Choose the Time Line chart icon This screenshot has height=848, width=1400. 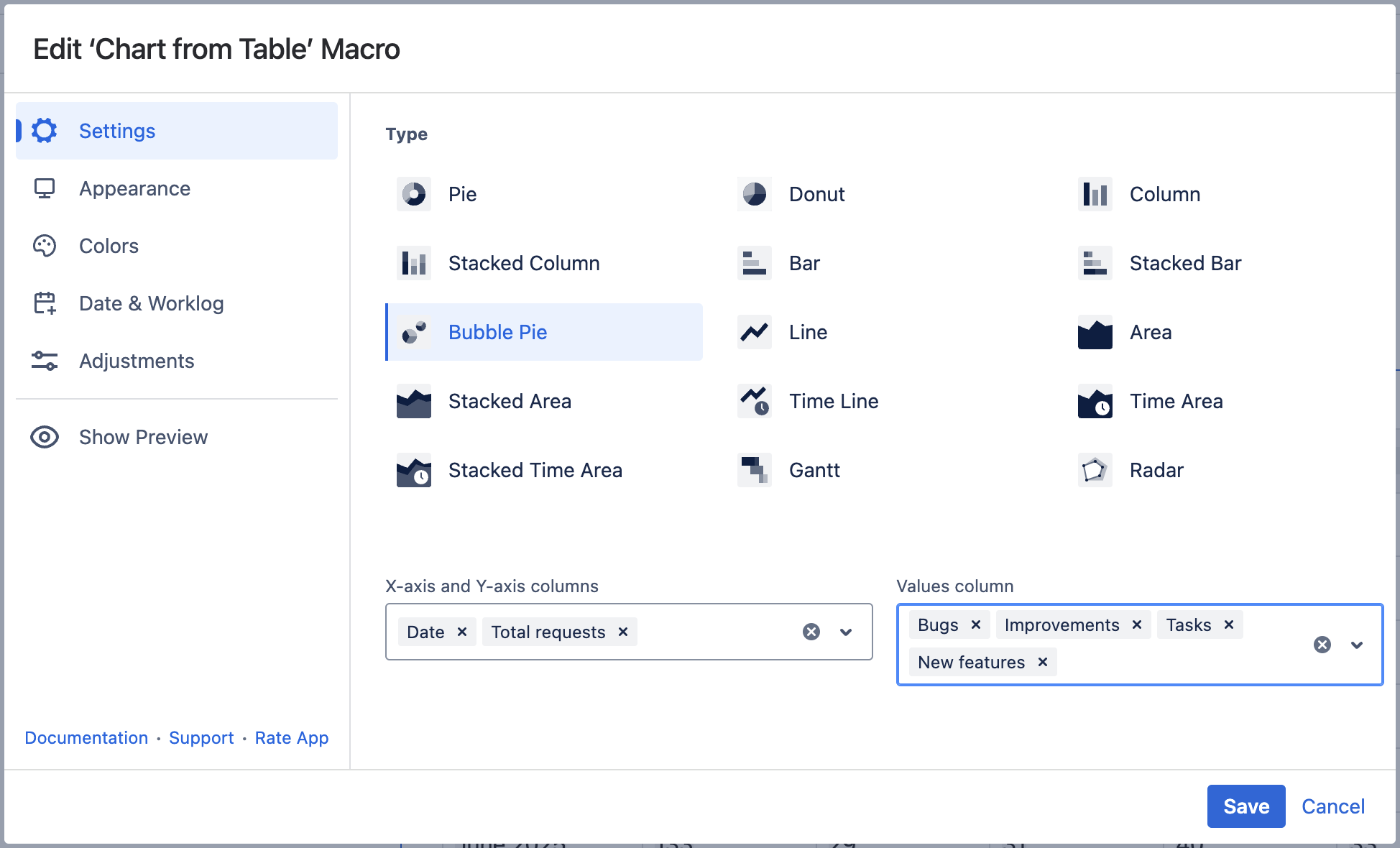(x=754, y=401)
